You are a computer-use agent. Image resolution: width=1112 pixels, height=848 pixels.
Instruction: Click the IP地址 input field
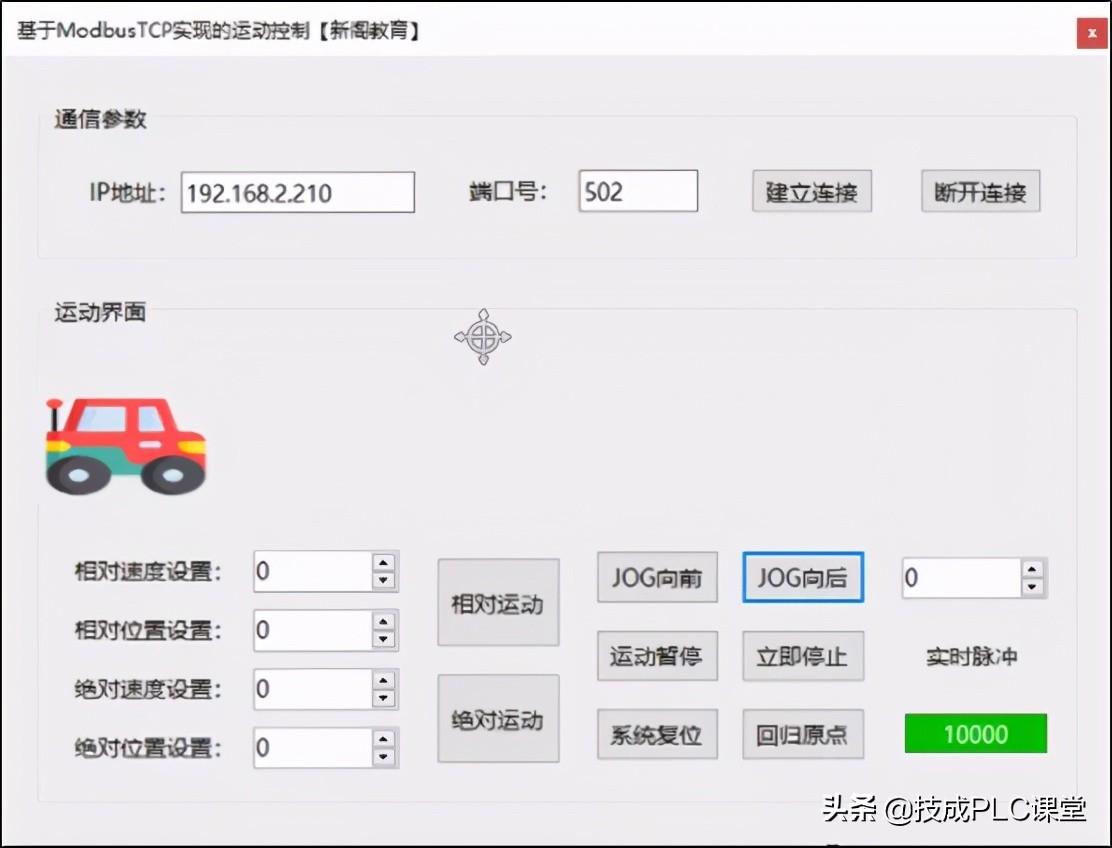point(298,192)
